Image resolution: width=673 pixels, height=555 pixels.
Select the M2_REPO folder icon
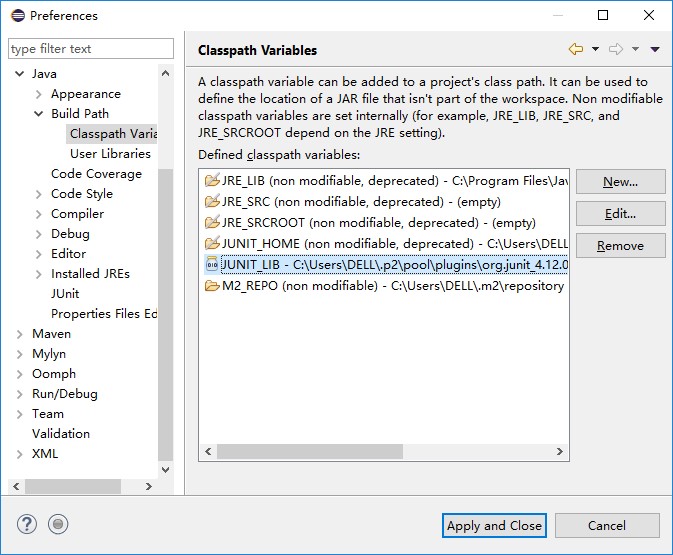(211, 286)
